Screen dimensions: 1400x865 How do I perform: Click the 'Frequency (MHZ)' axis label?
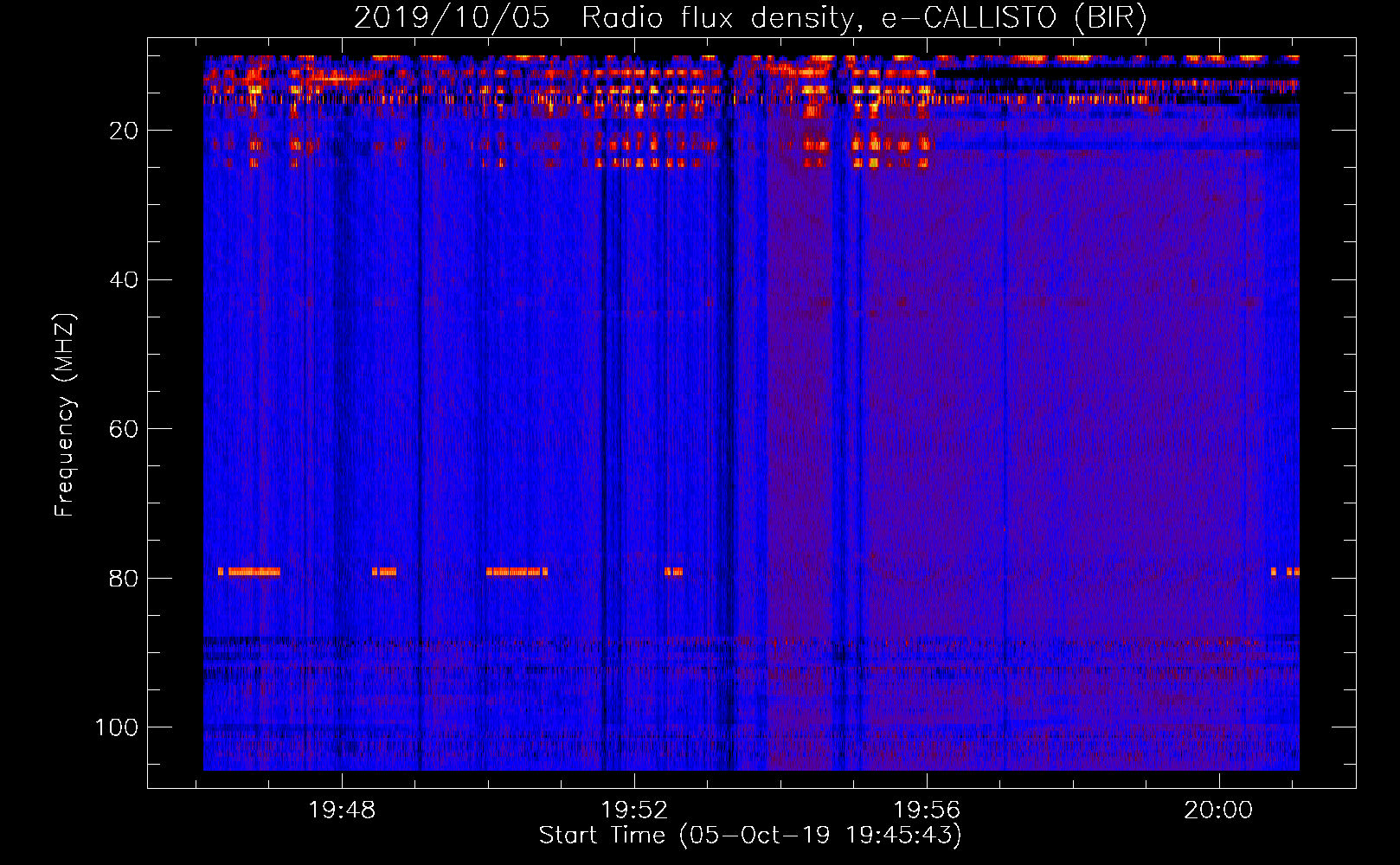(x=65, y=414)
